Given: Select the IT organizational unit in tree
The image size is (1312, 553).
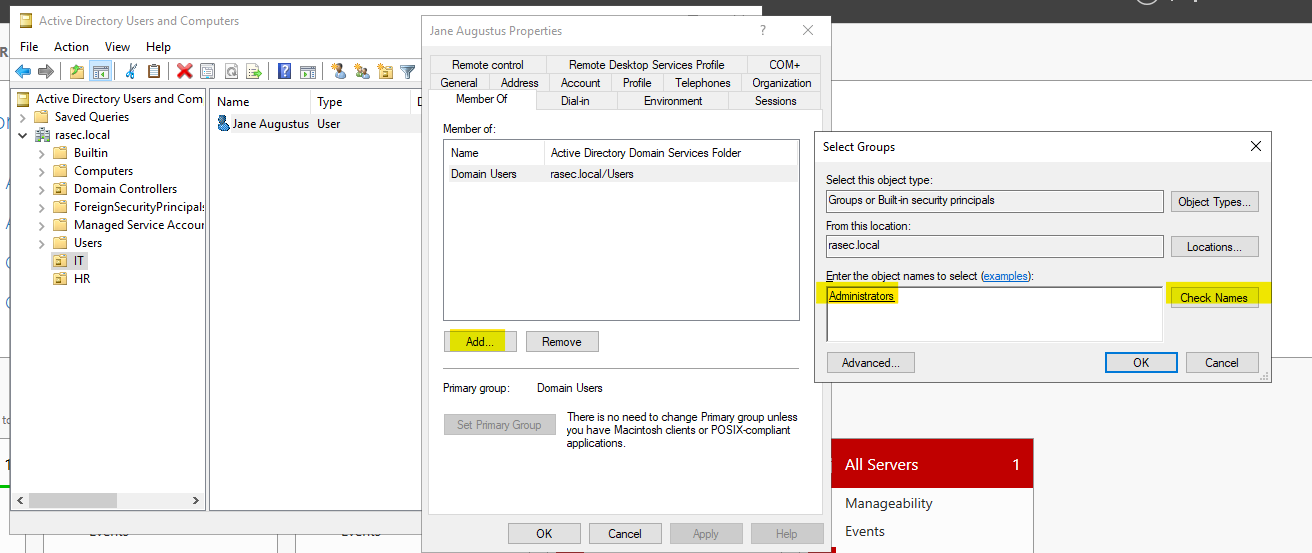Looking at the screenshot, I should (x=80, y=261).
